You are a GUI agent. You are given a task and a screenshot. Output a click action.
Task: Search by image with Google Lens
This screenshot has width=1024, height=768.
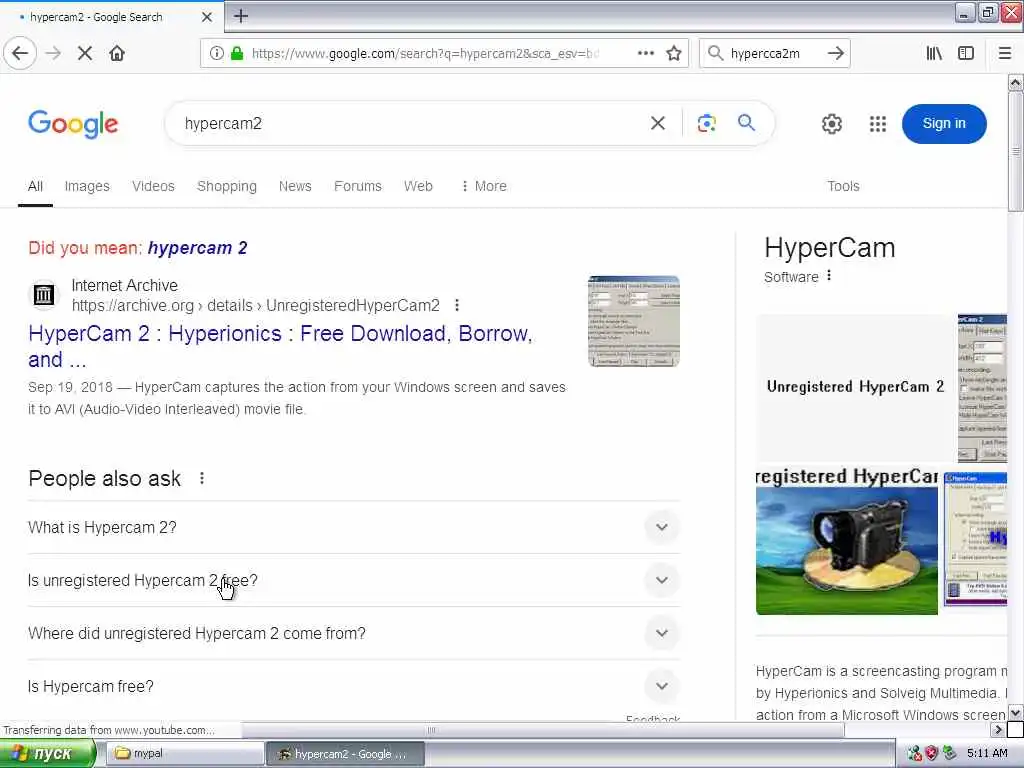pos(707,123)
